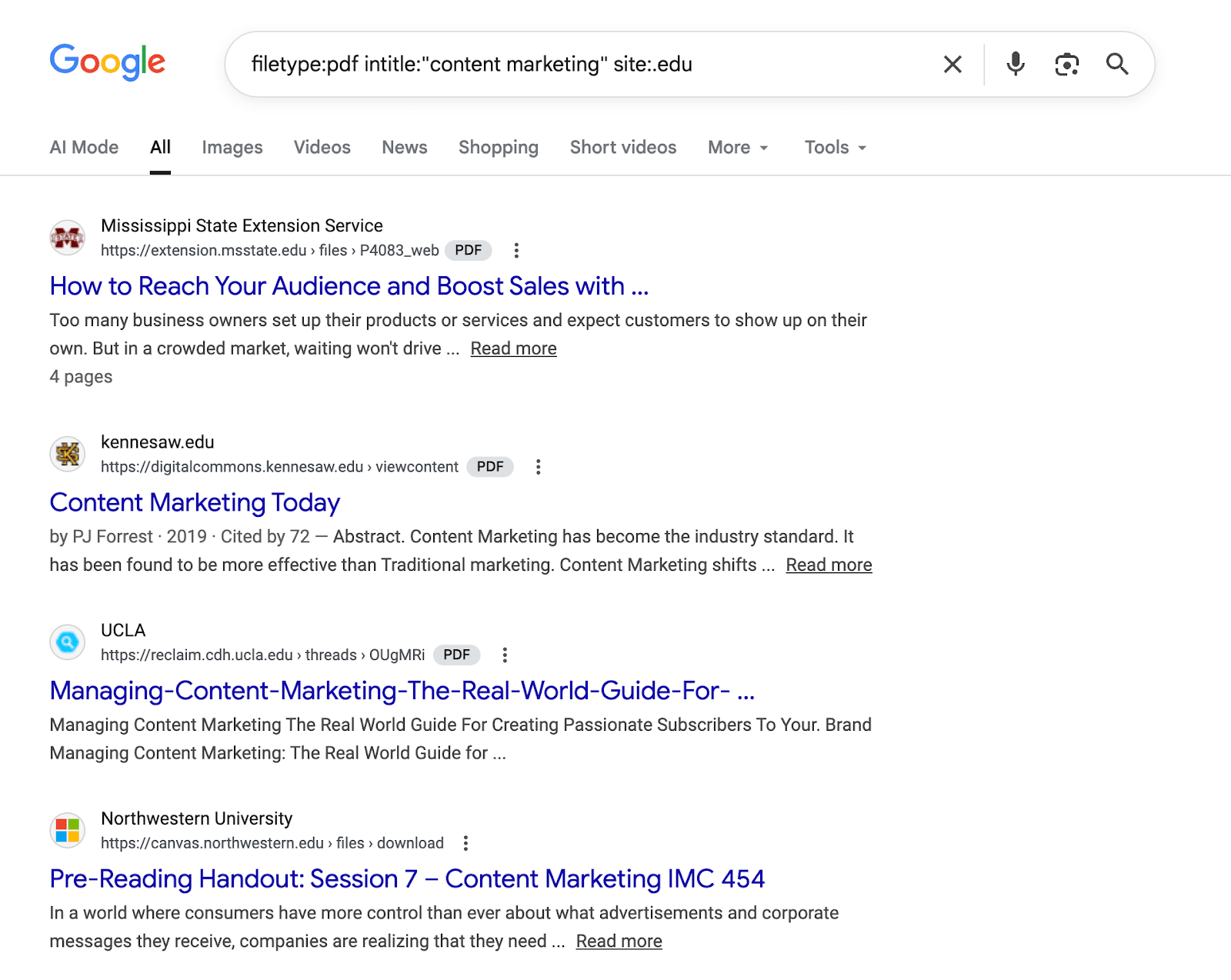This screenshot has width=1231, height=980.
Task: Open options menu for Mississippi State result
Action: [x=516, y=250]
